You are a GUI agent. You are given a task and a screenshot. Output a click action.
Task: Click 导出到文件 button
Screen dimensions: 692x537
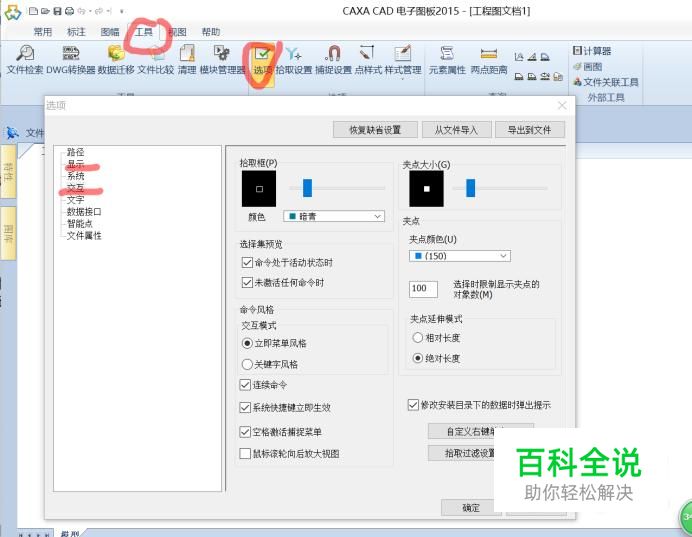click(x=530, y=130)
